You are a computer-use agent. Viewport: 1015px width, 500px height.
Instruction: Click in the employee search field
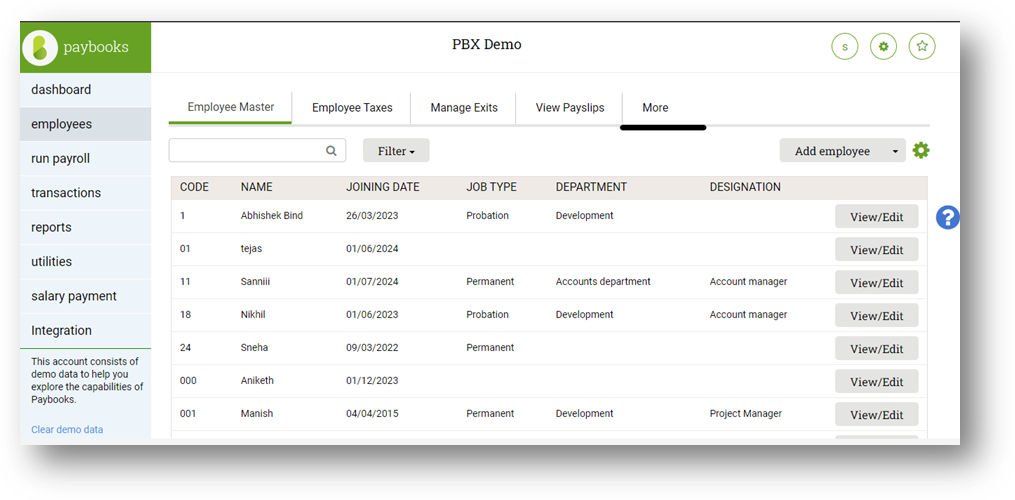click(257, 150)
